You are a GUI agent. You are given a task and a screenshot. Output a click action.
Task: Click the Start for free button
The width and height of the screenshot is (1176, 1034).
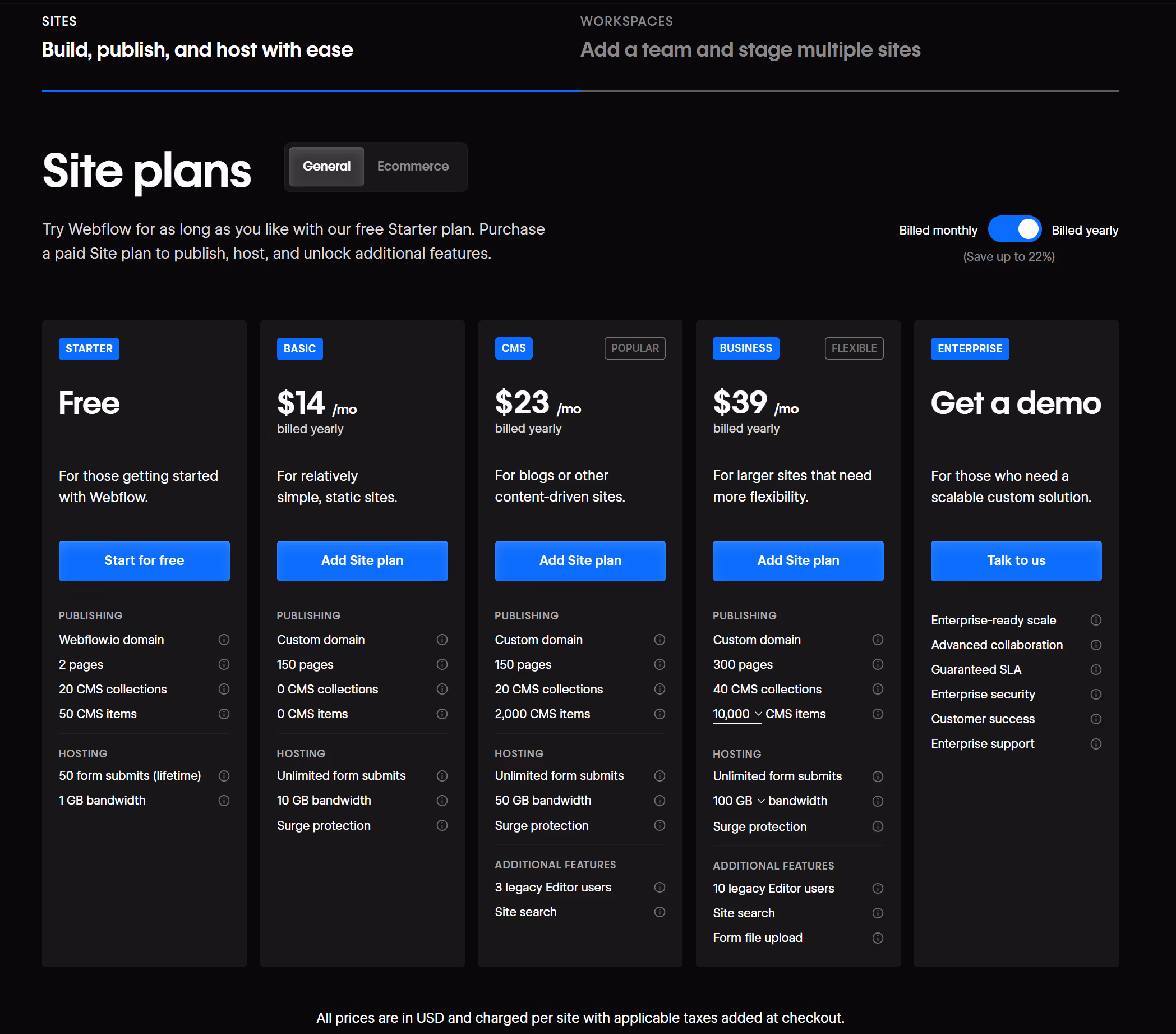point(144,560)
